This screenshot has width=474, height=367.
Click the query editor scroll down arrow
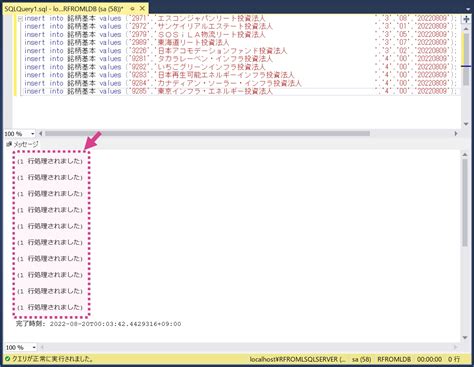point(466,124)
